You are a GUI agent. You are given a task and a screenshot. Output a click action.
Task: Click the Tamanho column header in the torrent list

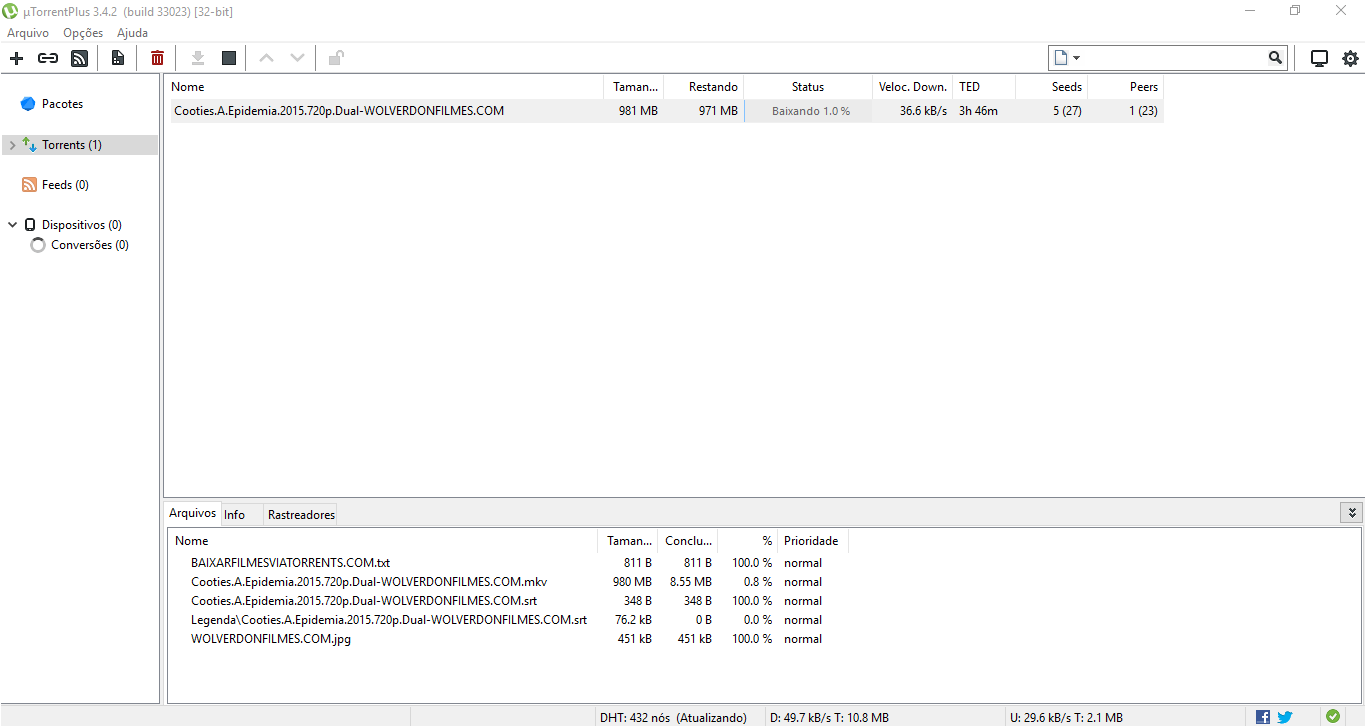(634, 87)
